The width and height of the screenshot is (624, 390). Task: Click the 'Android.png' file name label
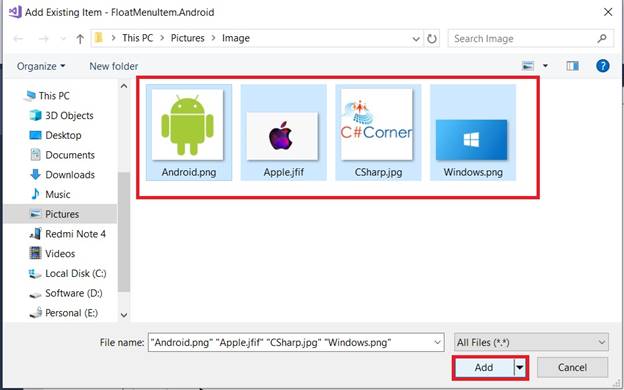[189, 172]
